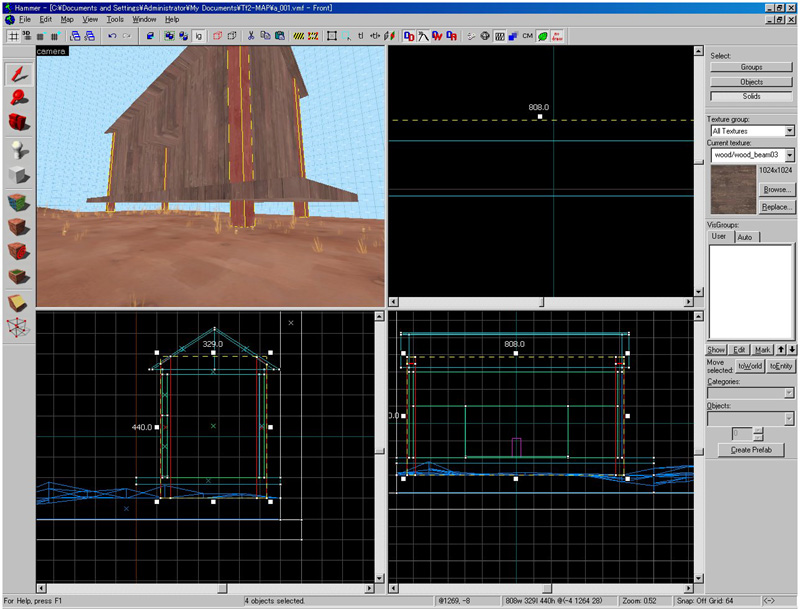Switch selection mode to Solids

coord(751,96)
